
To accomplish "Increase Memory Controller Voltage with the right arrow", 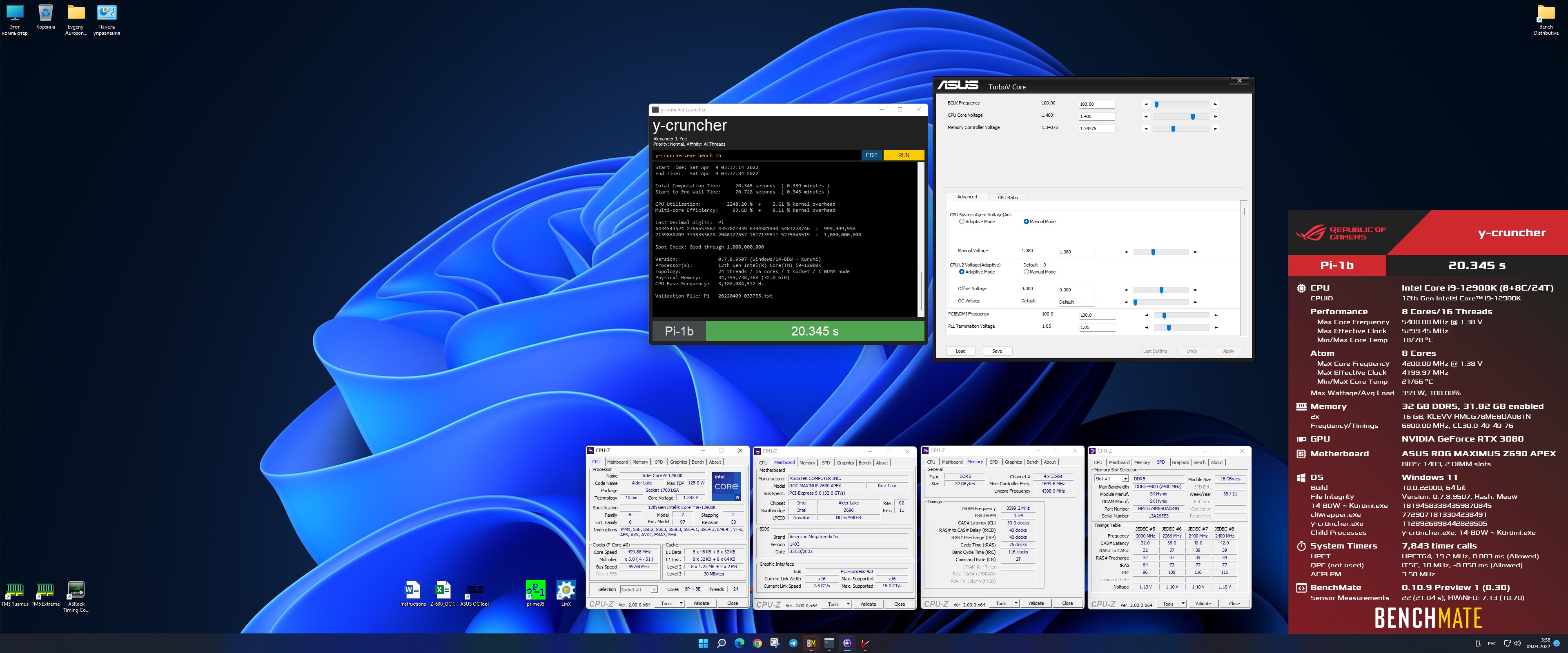I will point(1216,129).
